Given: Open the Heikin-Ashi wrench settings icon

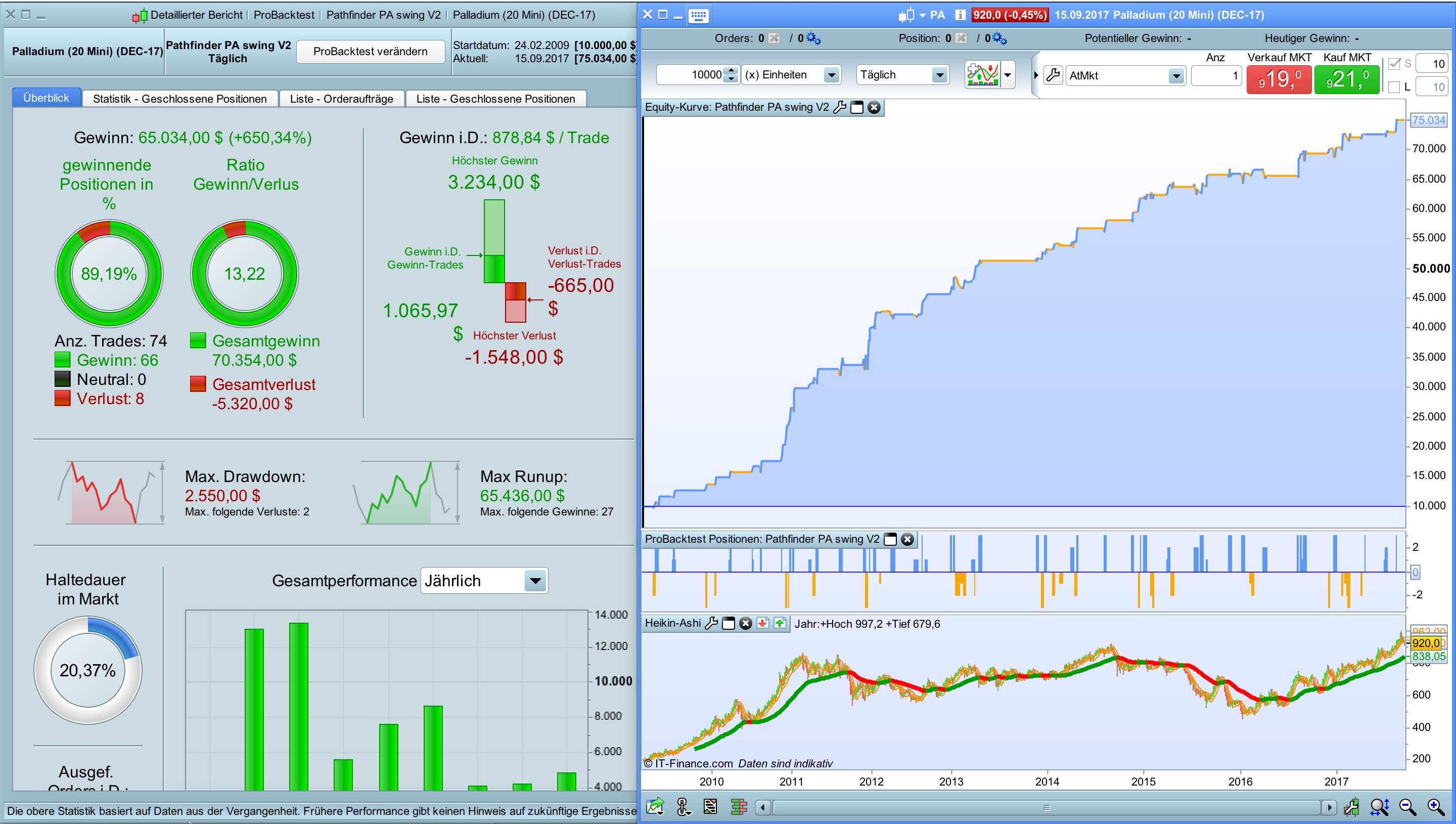Looking at the screenshot, I should (711, 623).
